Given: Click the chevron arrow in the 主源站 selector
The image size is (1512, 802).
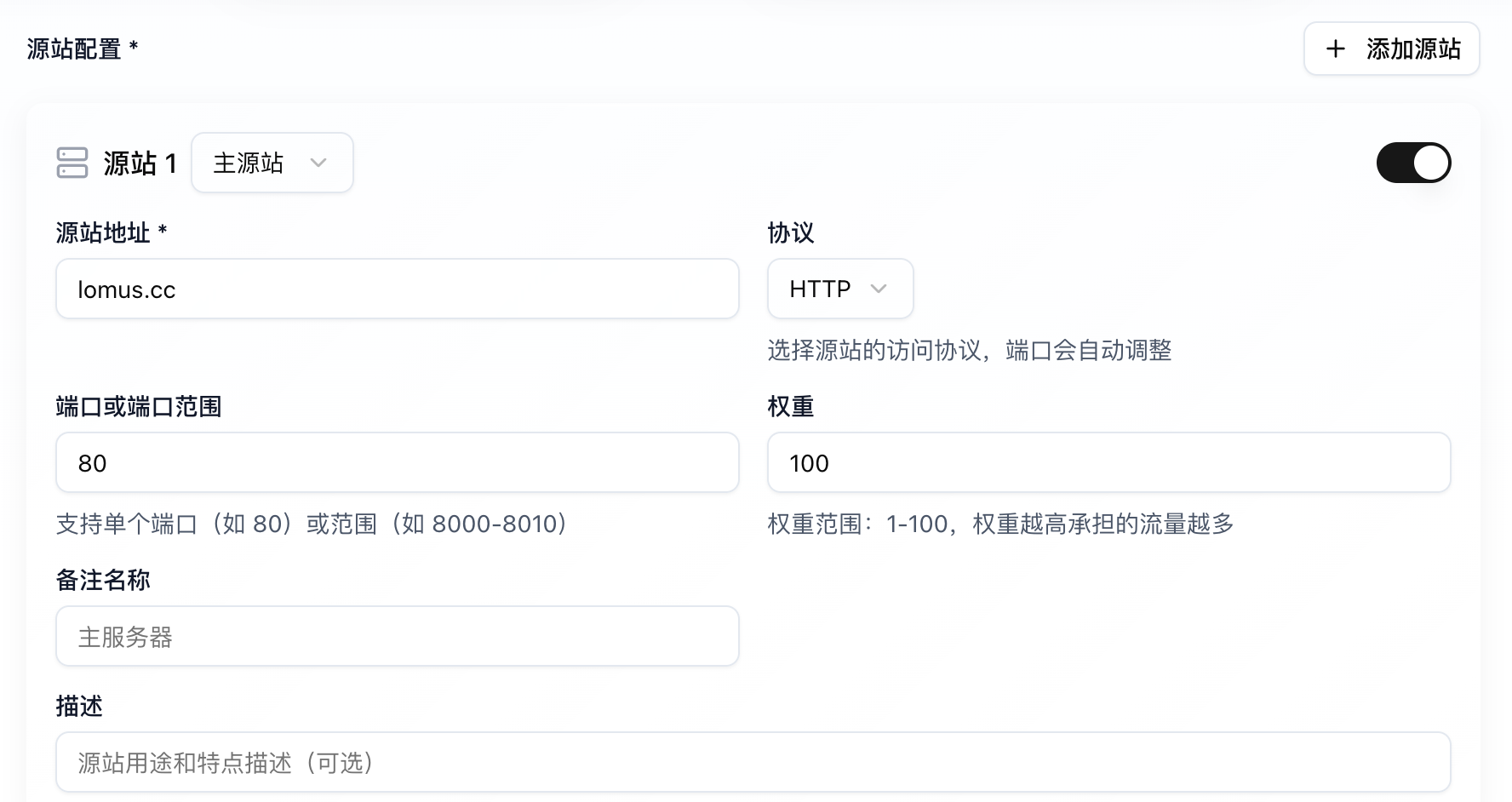Looking at the screenshot, I should 318,163.
